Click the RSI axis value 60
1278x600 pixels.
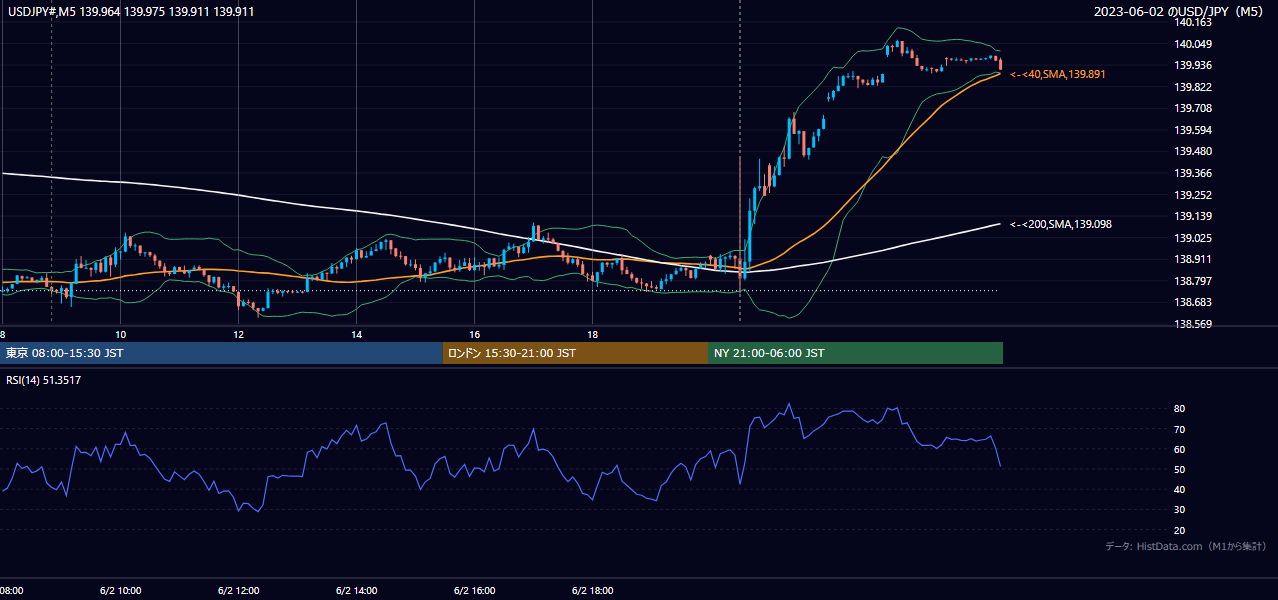tap(1179, 449)
